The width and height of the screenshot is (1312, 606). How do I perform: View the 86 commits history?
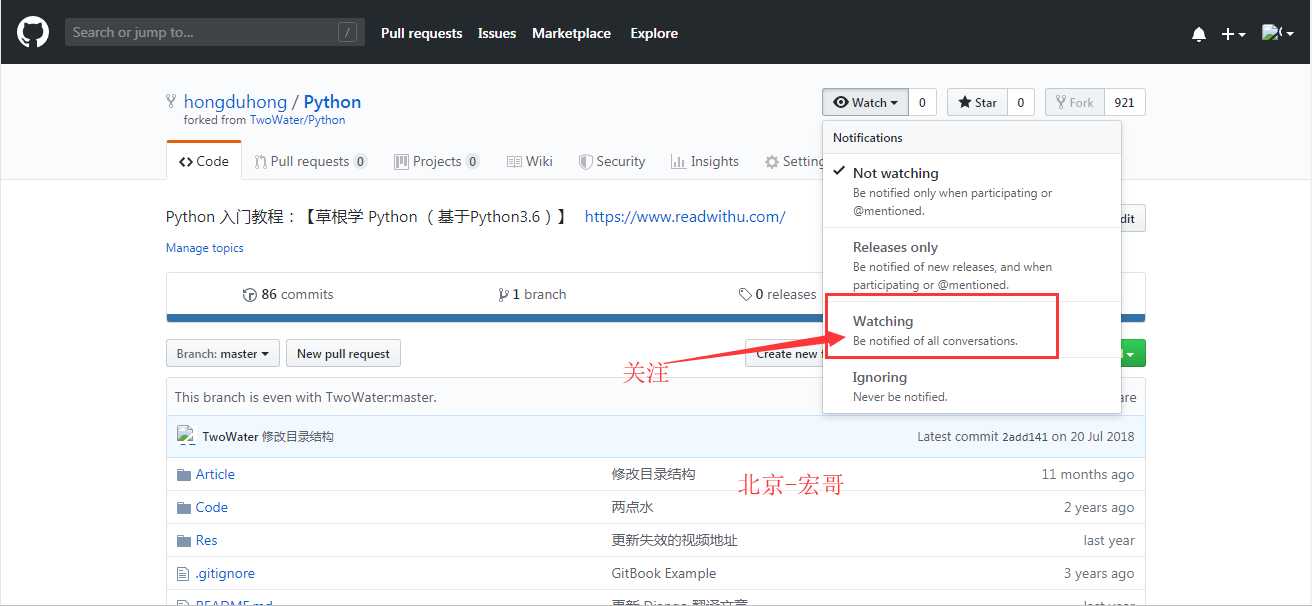tap(288, 294)
